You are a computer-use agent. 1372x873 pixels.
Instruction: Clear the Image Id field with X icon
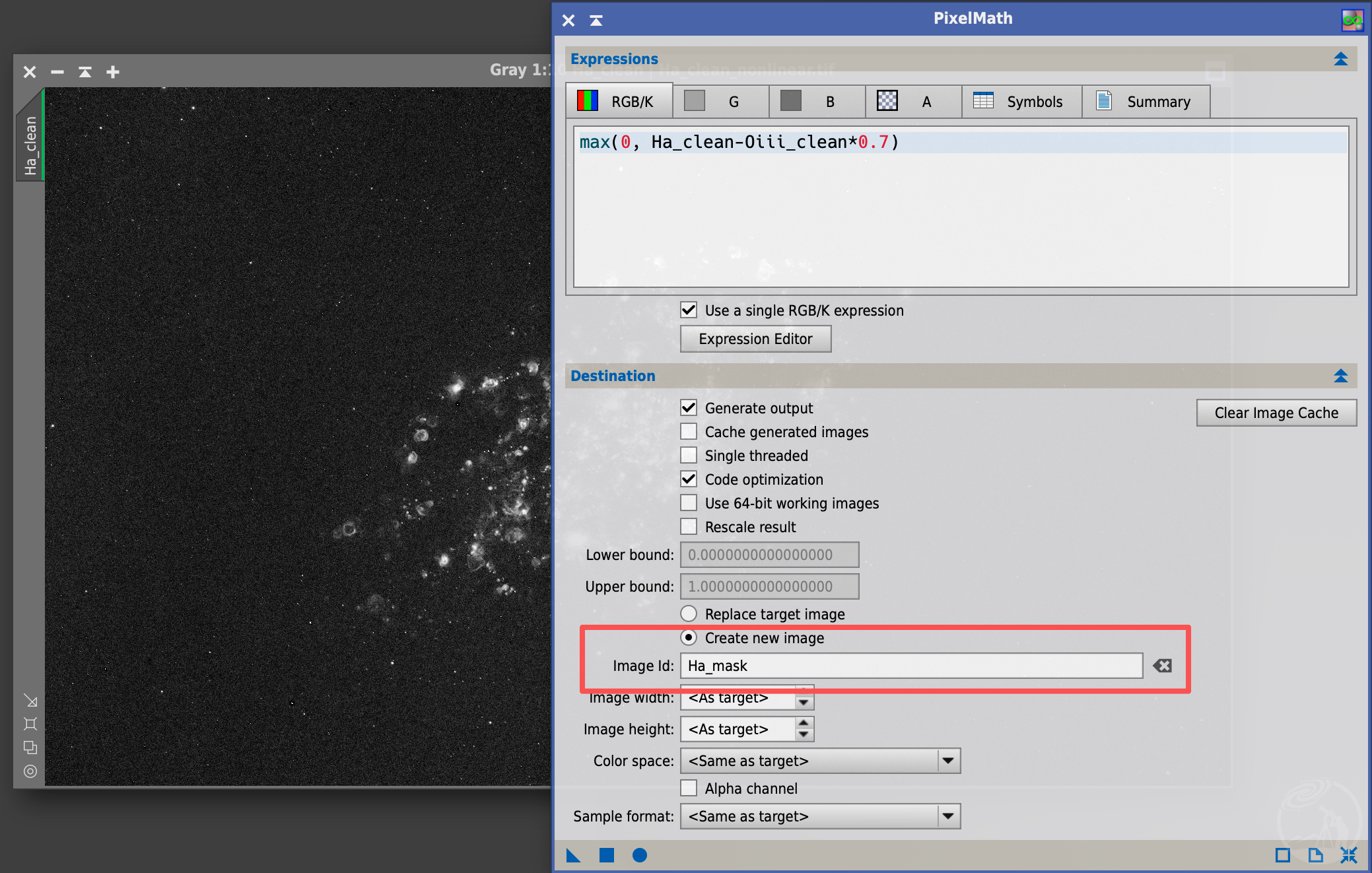pyautogui.click(x=1162, y=666)
